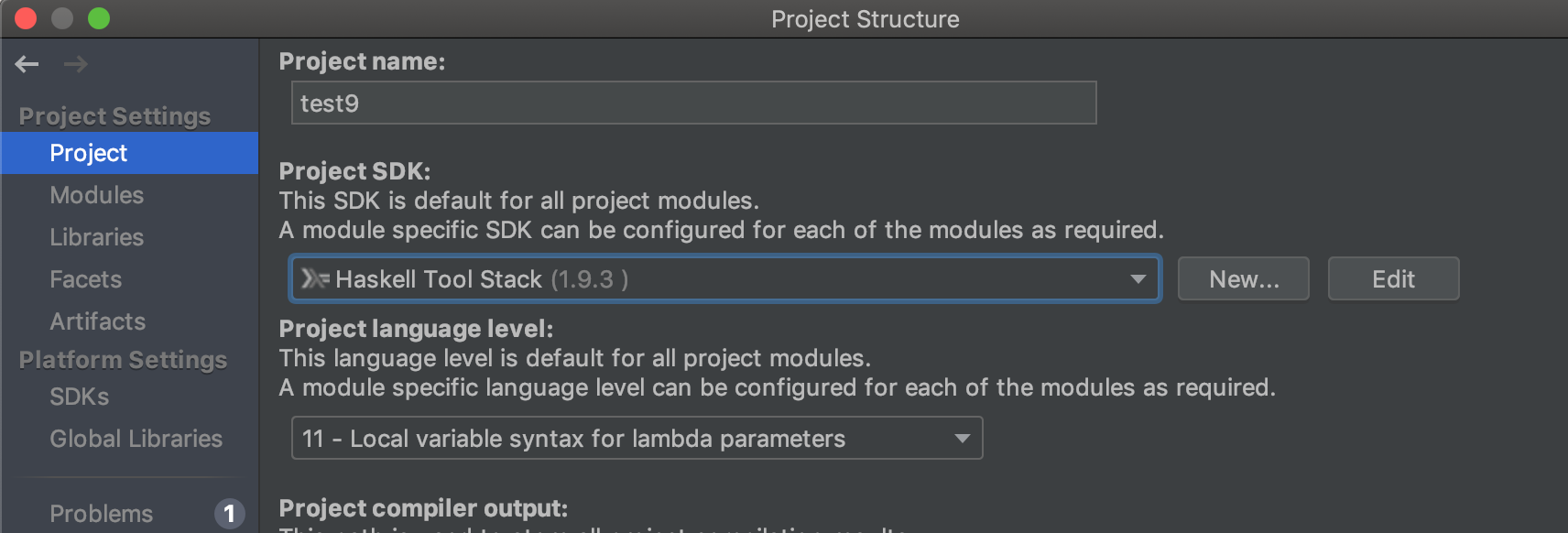Screen dimensions: 1568x533
Task: Select the Project settings tab
Action: pyautogui.click(x=88, y=152)
